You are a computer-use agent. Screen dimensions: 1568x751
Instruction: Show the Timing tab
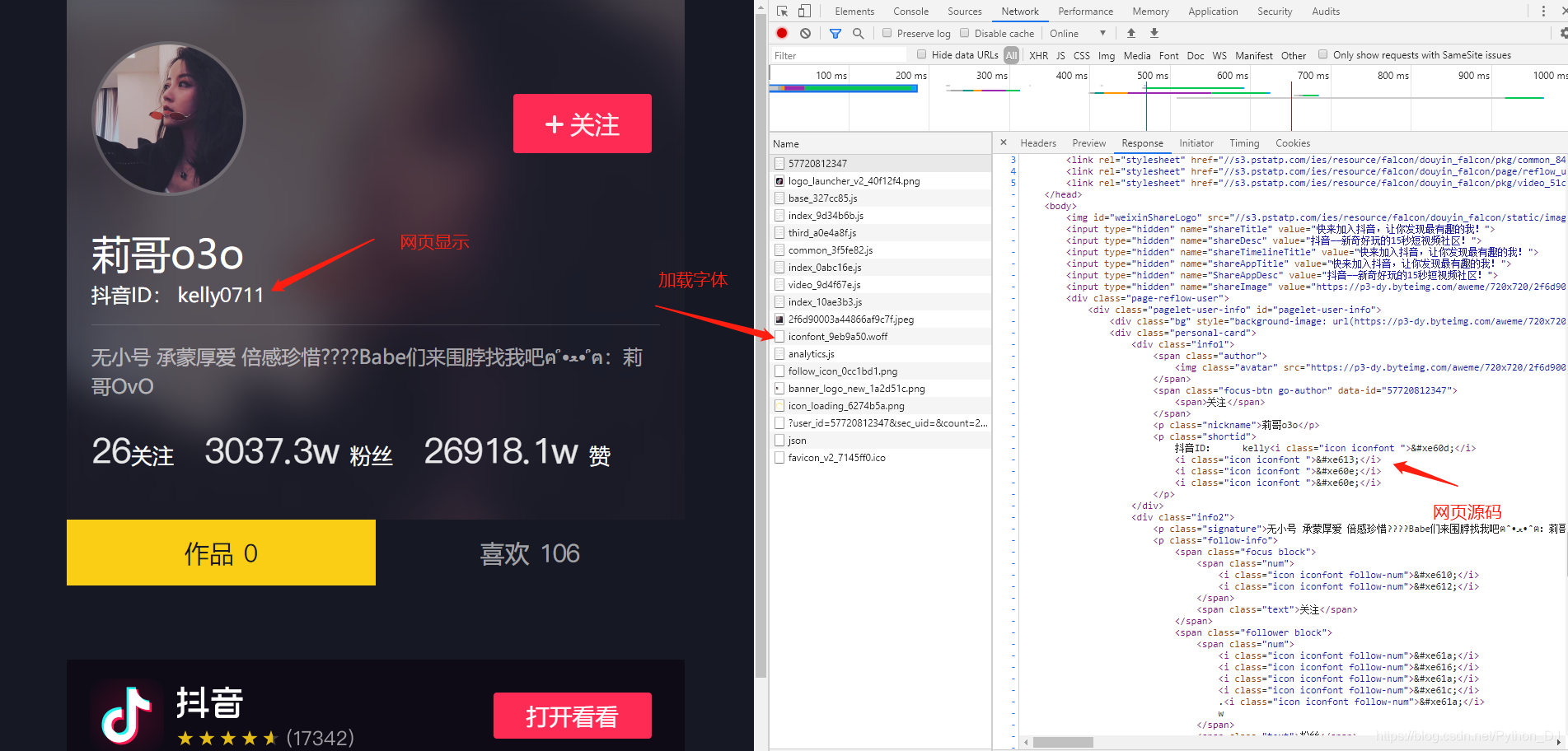pyautogui.click(x=1244, y=142)
